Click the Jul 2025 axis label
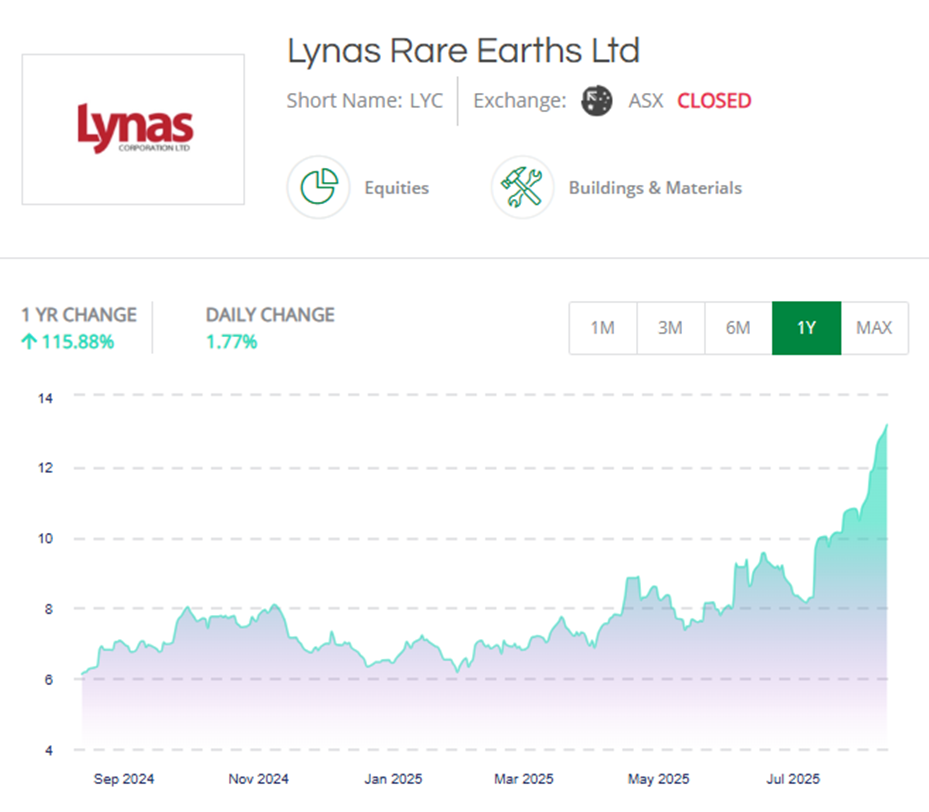This screenshot has width=929, height=812. (x=792, y=779)
